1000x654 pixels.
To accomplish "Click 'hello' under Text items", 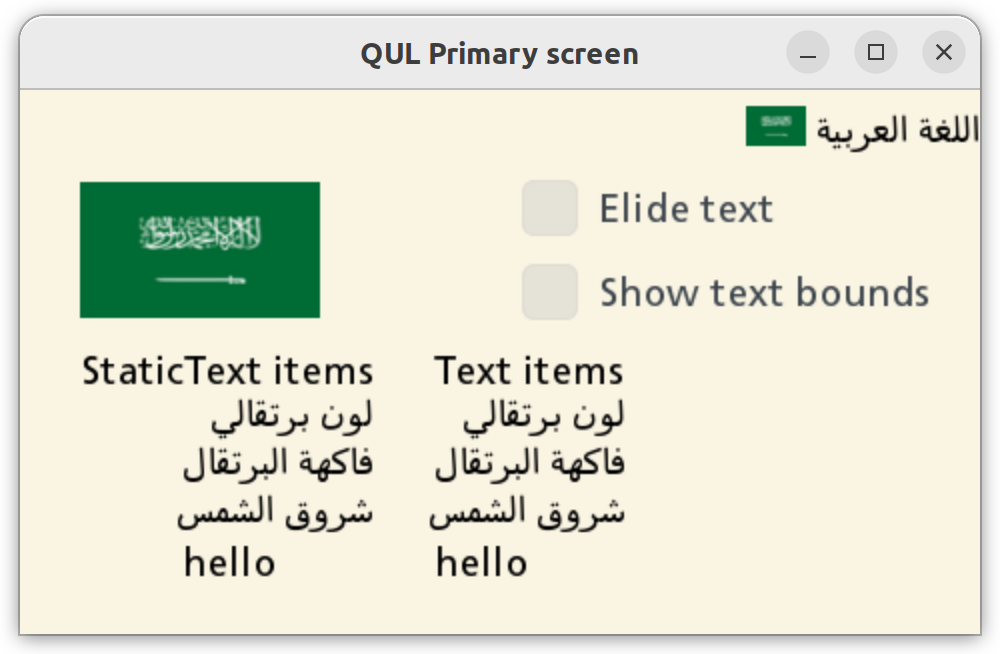I will [x=481, y=563].
